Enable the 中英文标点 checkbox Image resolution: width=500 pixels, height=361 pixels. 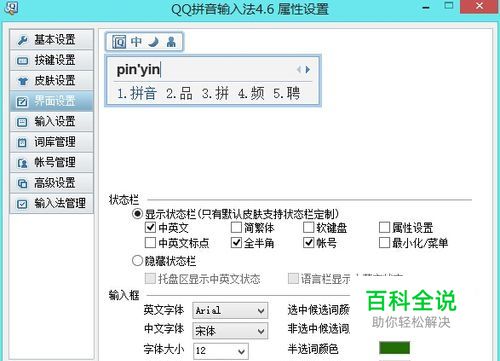(150, 243)
